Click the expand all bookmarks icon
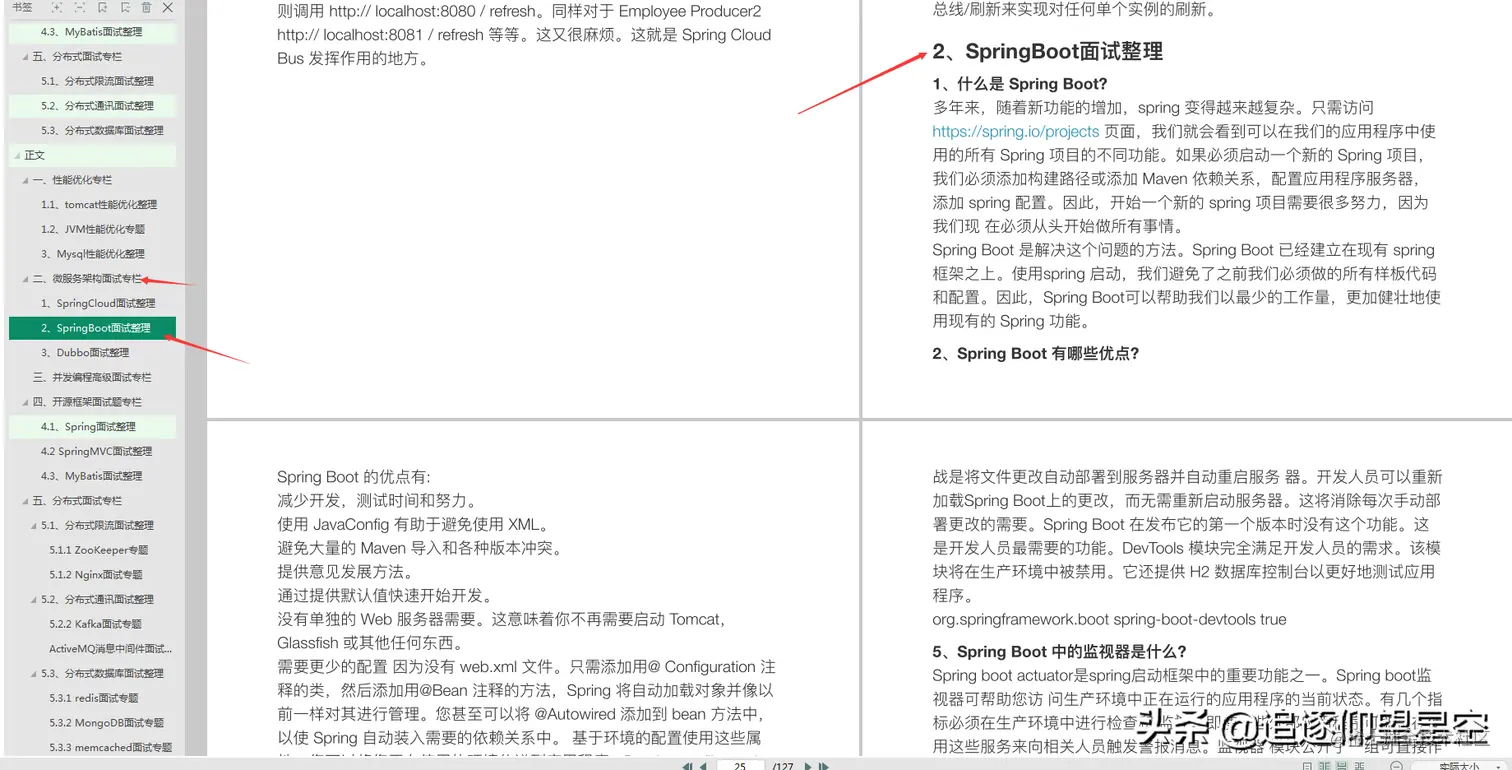The width and height of the screenshot is (1512, 770). tap(56, 7)
